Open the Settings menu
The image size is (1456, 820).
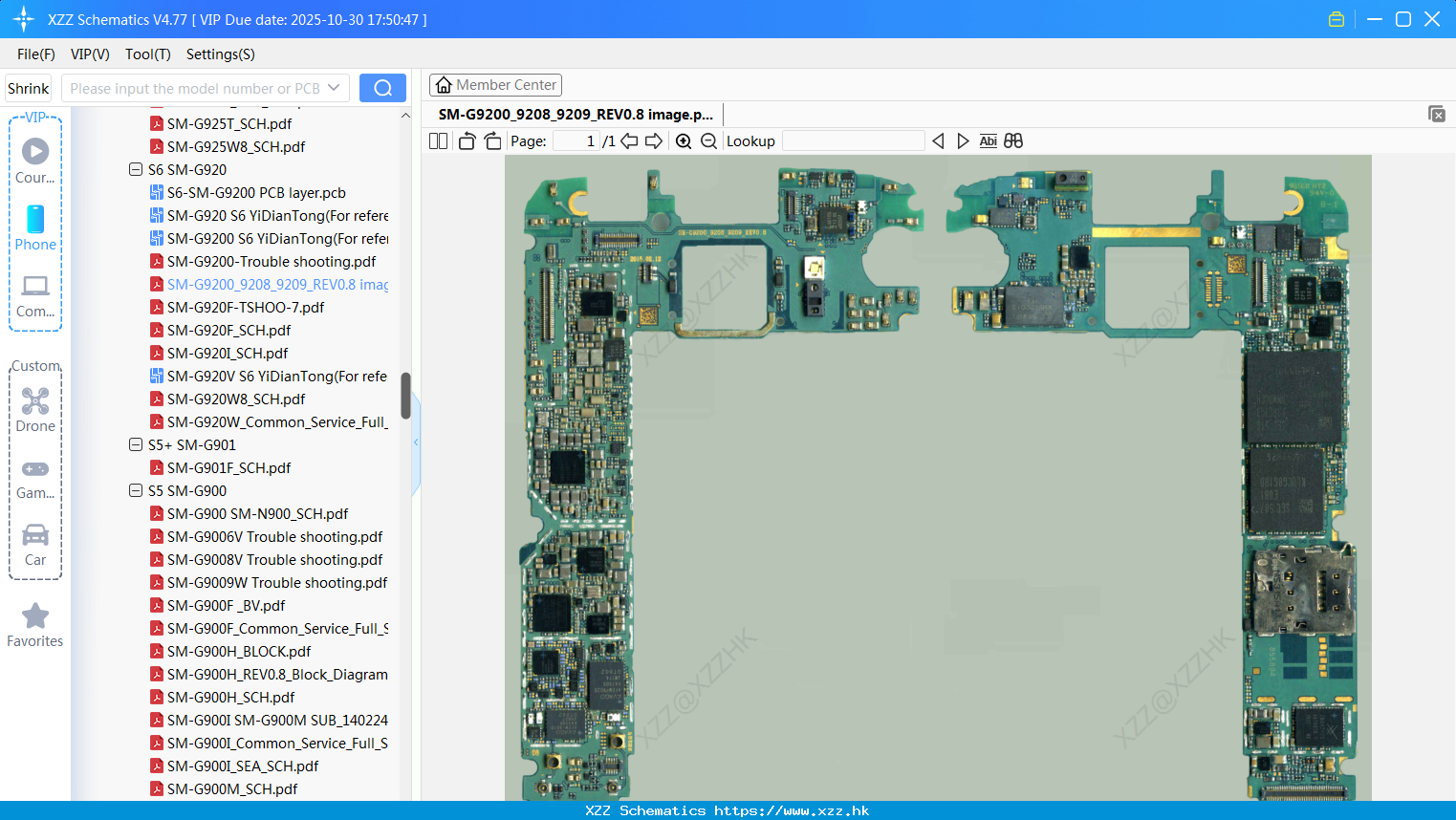pyautogui.click(x=220, y=54)
